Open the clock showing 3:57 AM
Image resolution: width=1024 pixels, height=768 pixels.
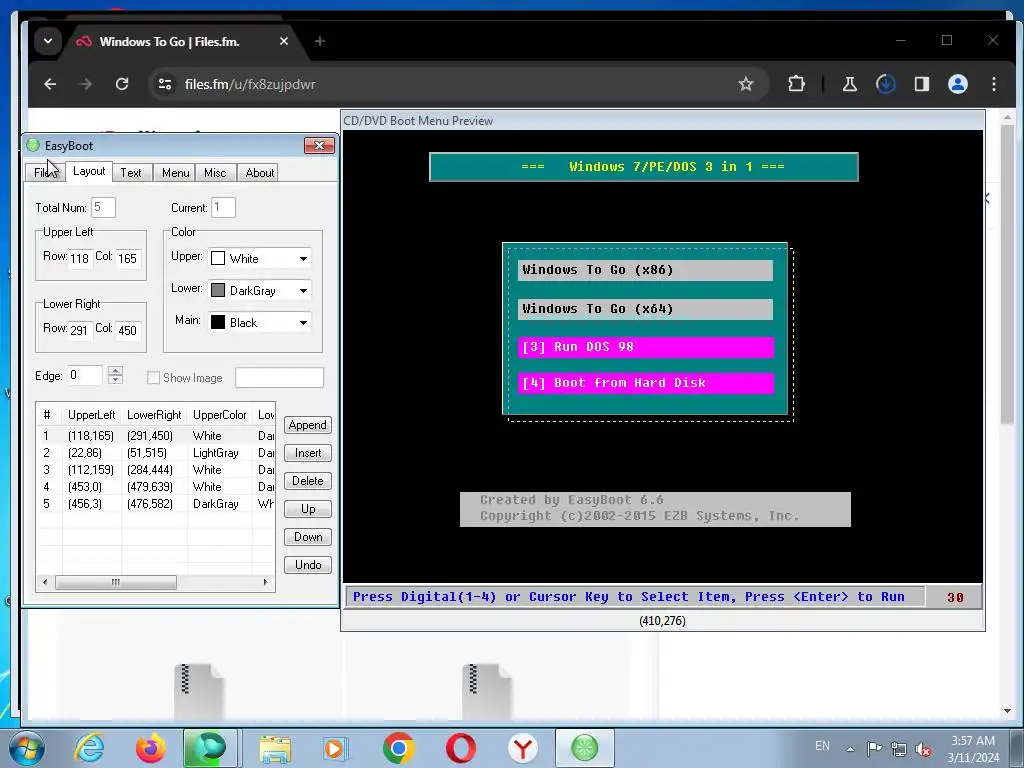tap(973, 749)
